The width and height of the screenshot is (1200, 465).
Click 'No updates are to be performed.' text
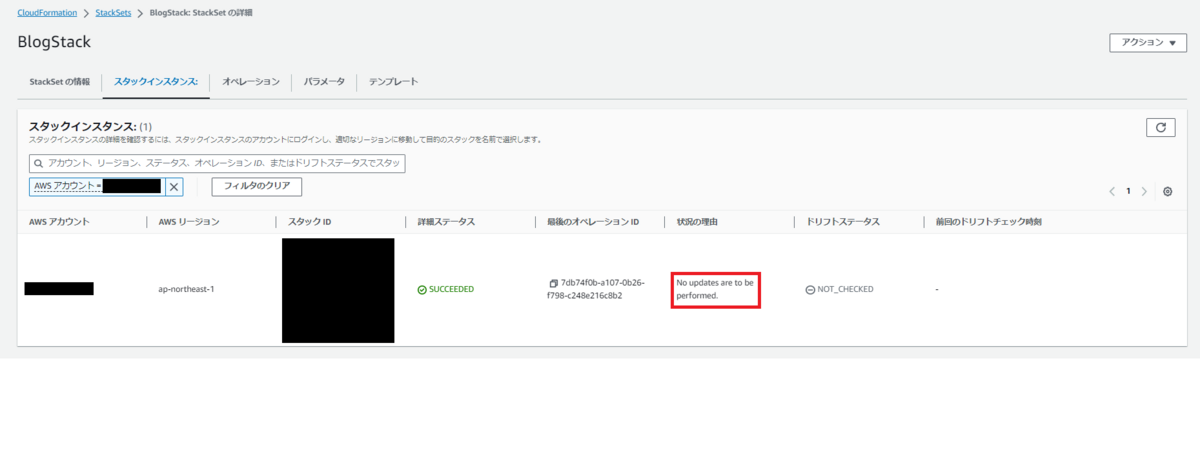click(x=715, y=289)
